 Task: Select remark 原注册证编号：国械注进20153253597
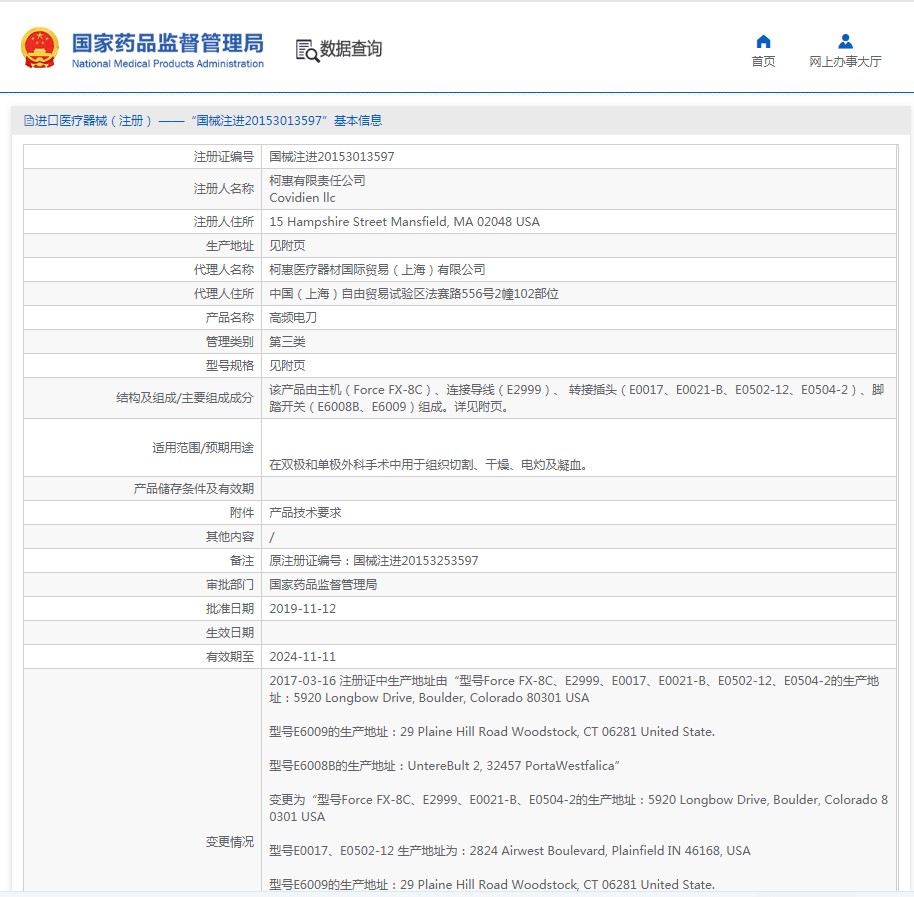374,561
